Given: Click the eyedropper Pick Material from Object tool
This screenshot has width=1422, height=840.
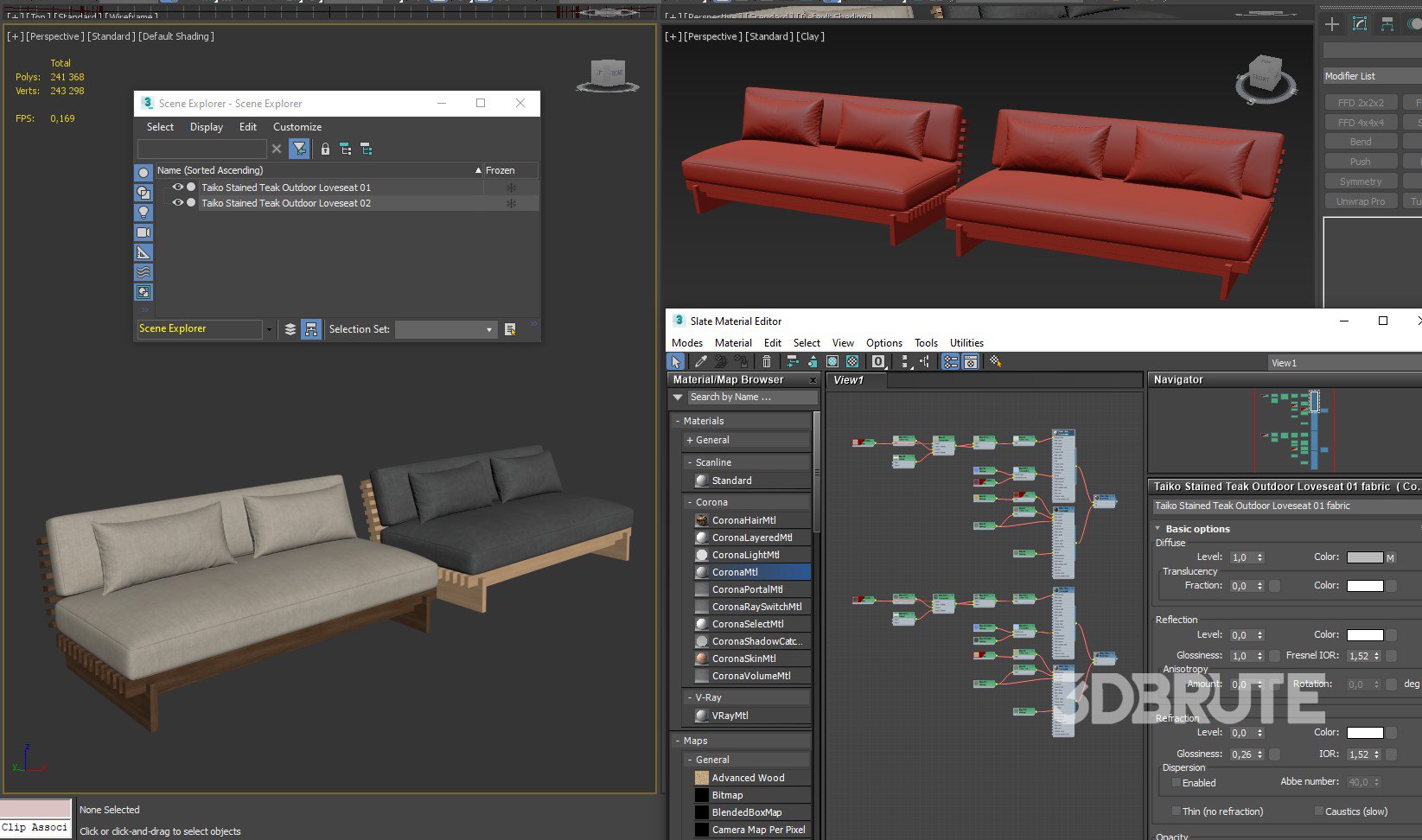Looking at the screenshot, I should [700, 362].
